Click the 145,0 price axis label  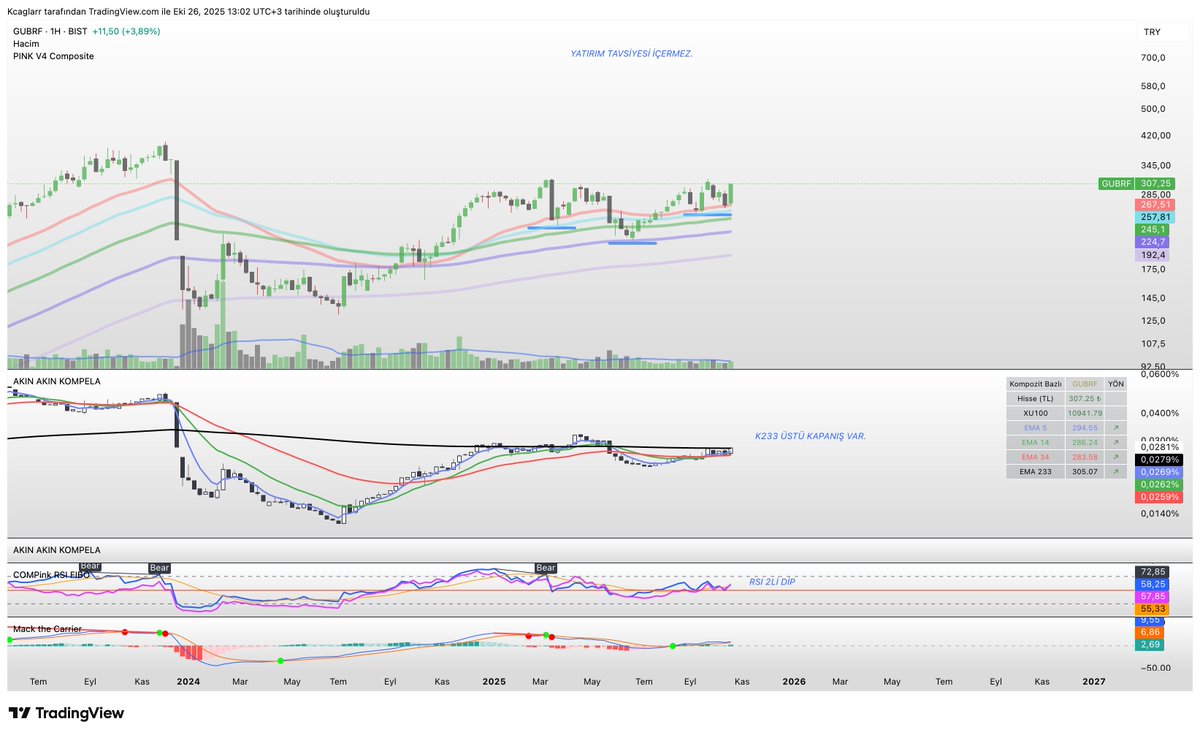tap(1153, 298)
